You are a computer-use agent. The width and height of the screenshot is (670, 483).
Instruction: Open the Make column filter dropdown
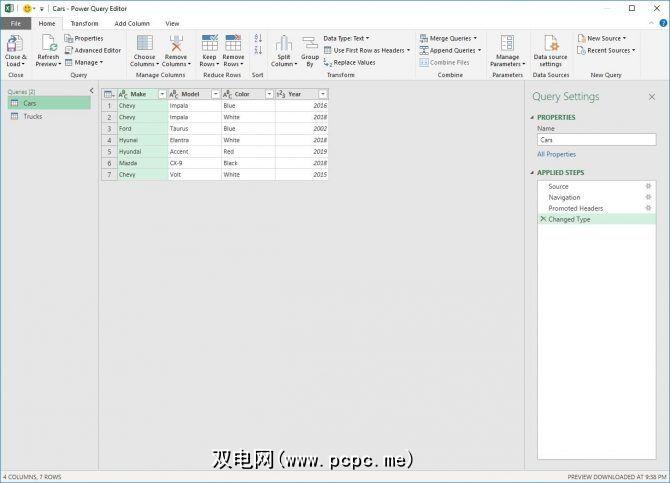click(x=160, y=94)
